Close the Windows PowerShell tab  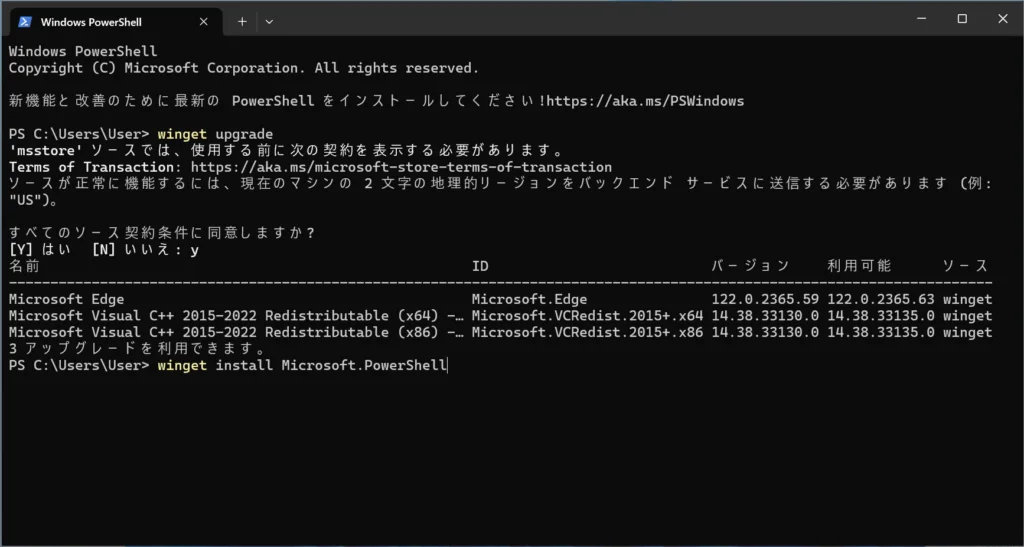coord(202,21)
